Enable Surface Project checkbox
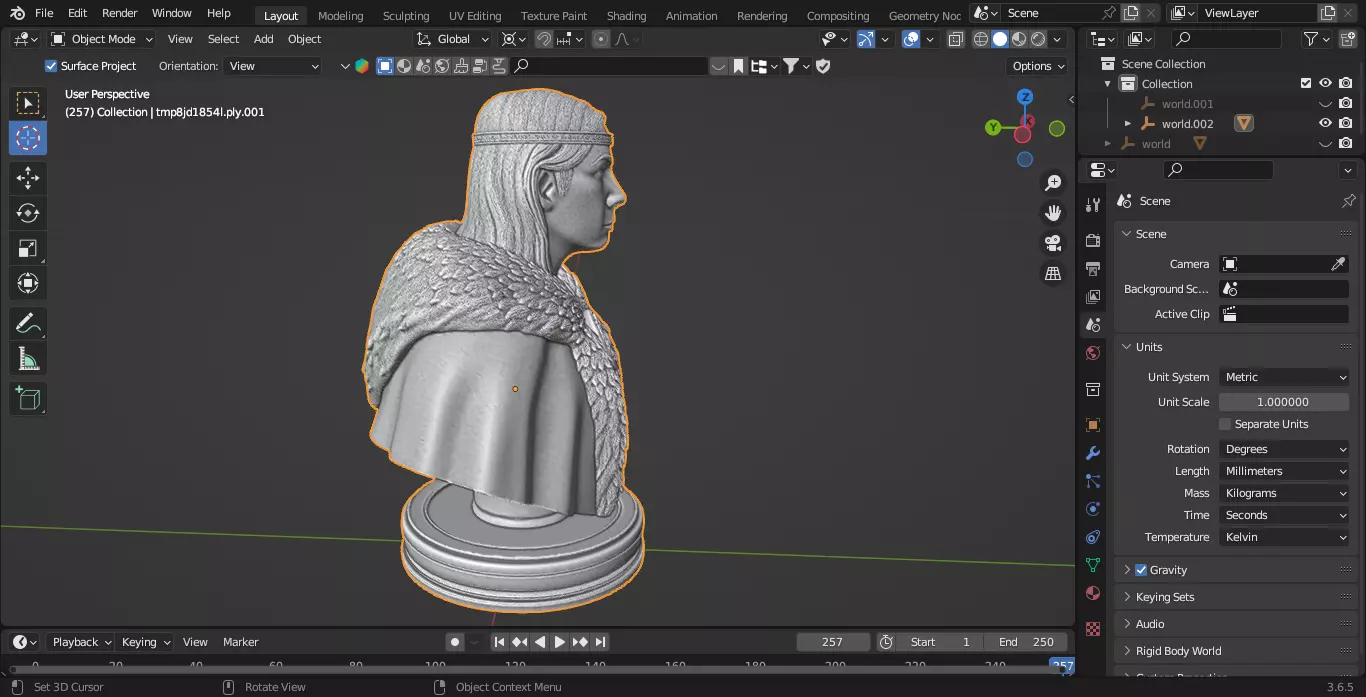The height and width of the screenshot is (697, 1366). coord(51,66)
